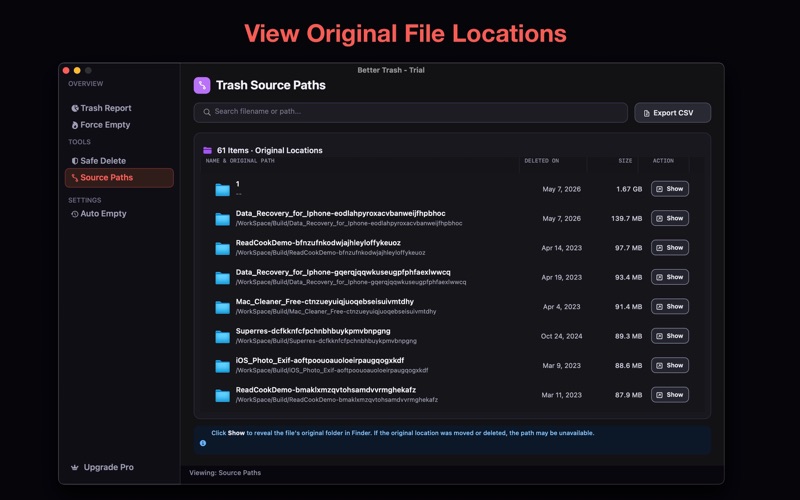Click folder icon of ReadCookDemo-bmaklxmz
This screenshot has height=500, width=800.
tap(222, 396)
